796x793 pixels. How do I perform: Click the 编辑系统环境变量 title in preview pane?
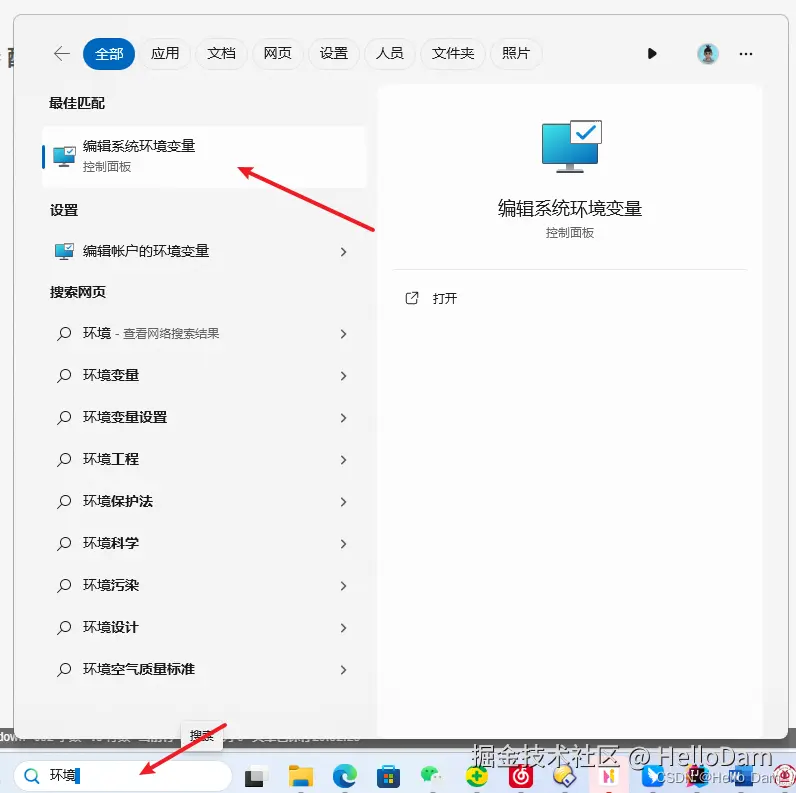point(570,209)
